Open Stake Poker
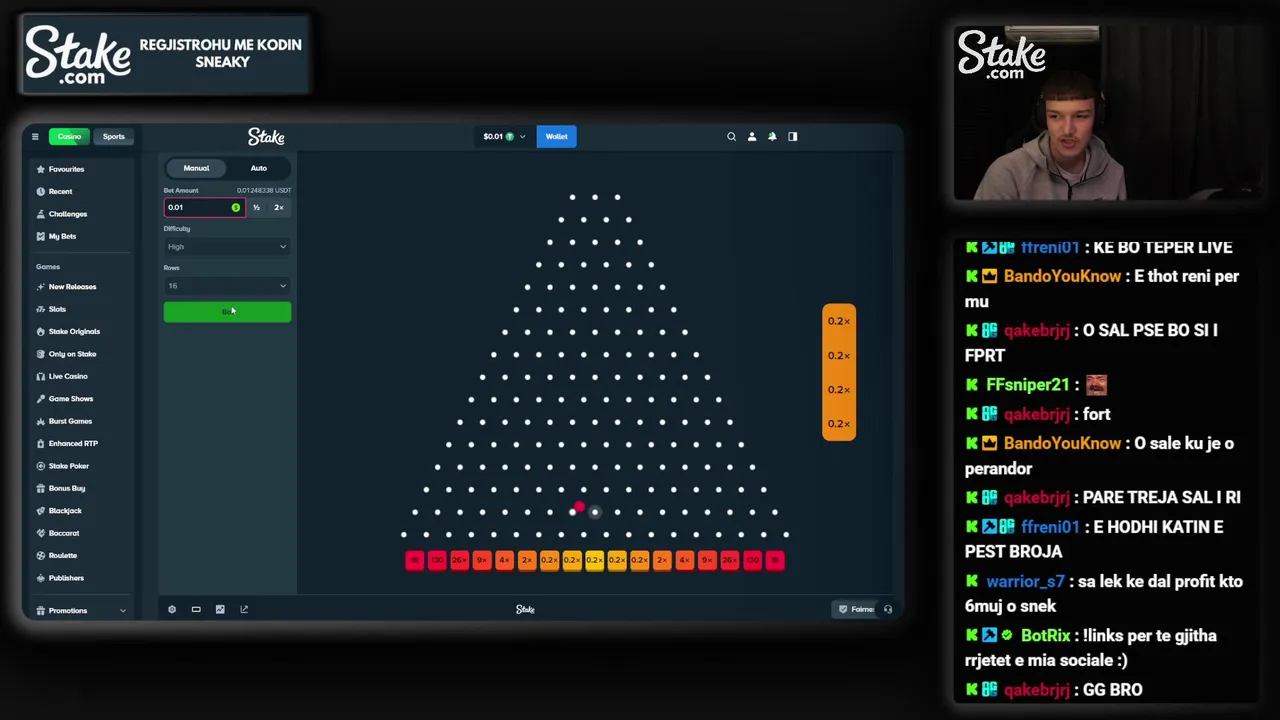The image size is (1280, 720). point(68,466)
